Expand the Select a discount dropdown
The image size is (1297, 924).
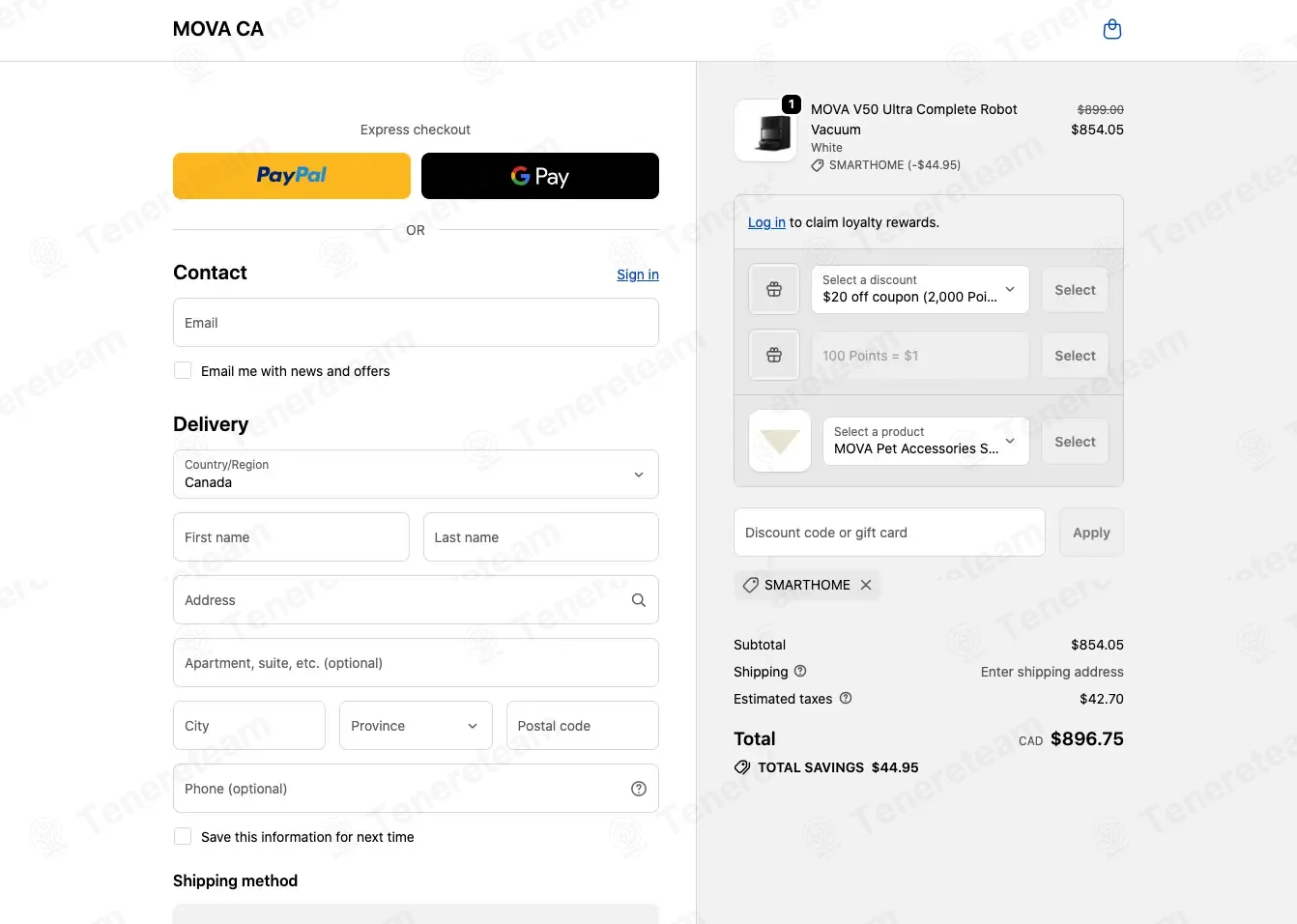[x=920, y=289]
